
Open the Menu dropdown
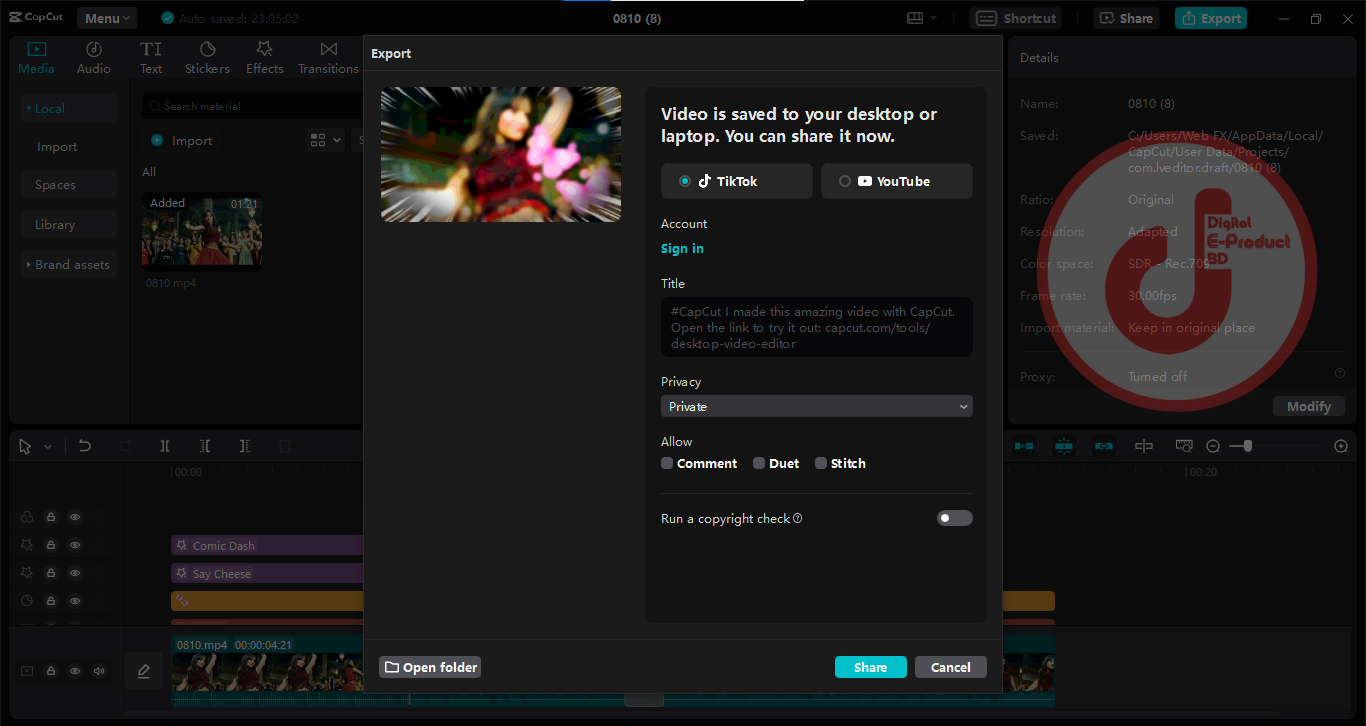tap(108, 18)
